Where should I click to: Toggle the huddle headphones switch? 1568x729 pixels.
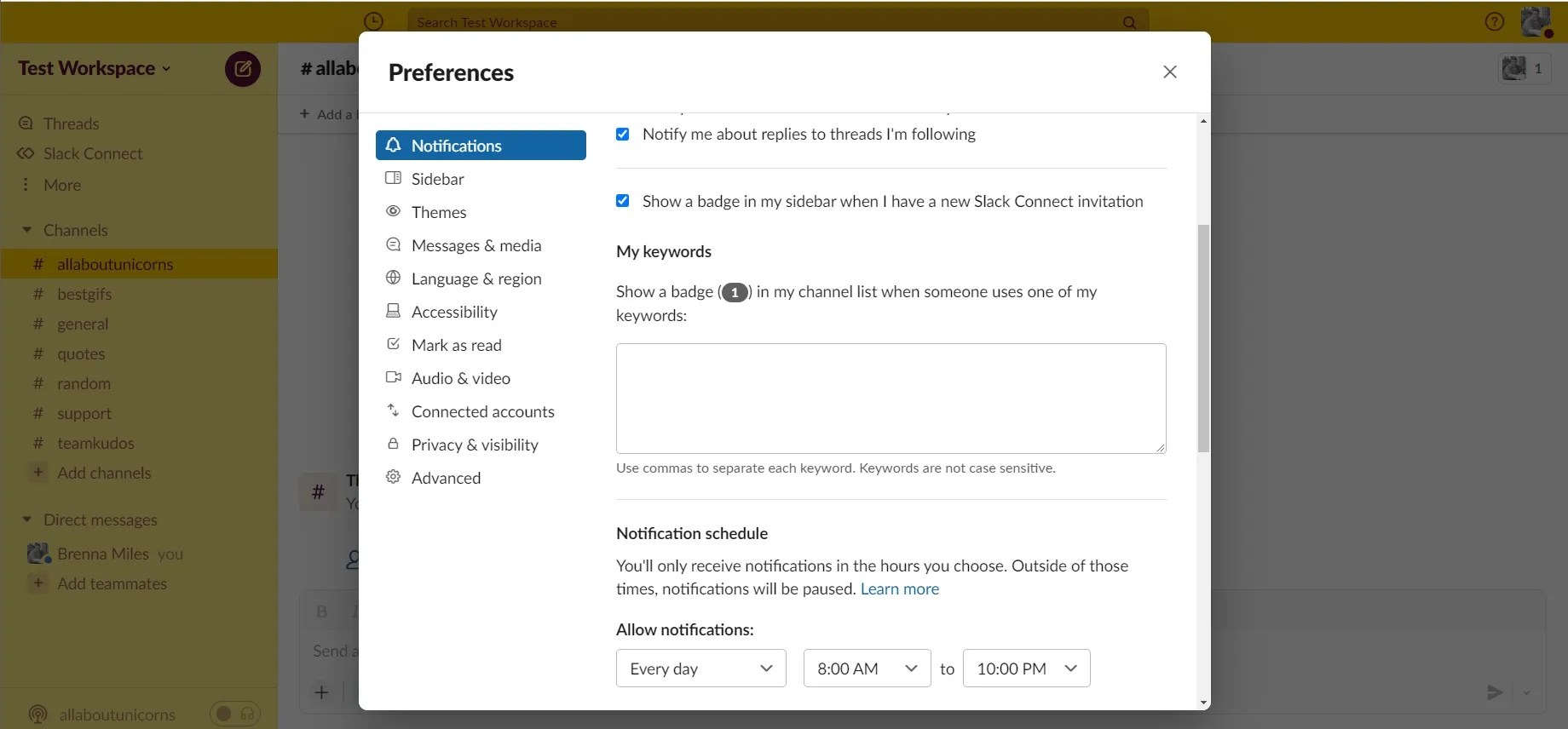pos(235,714)
